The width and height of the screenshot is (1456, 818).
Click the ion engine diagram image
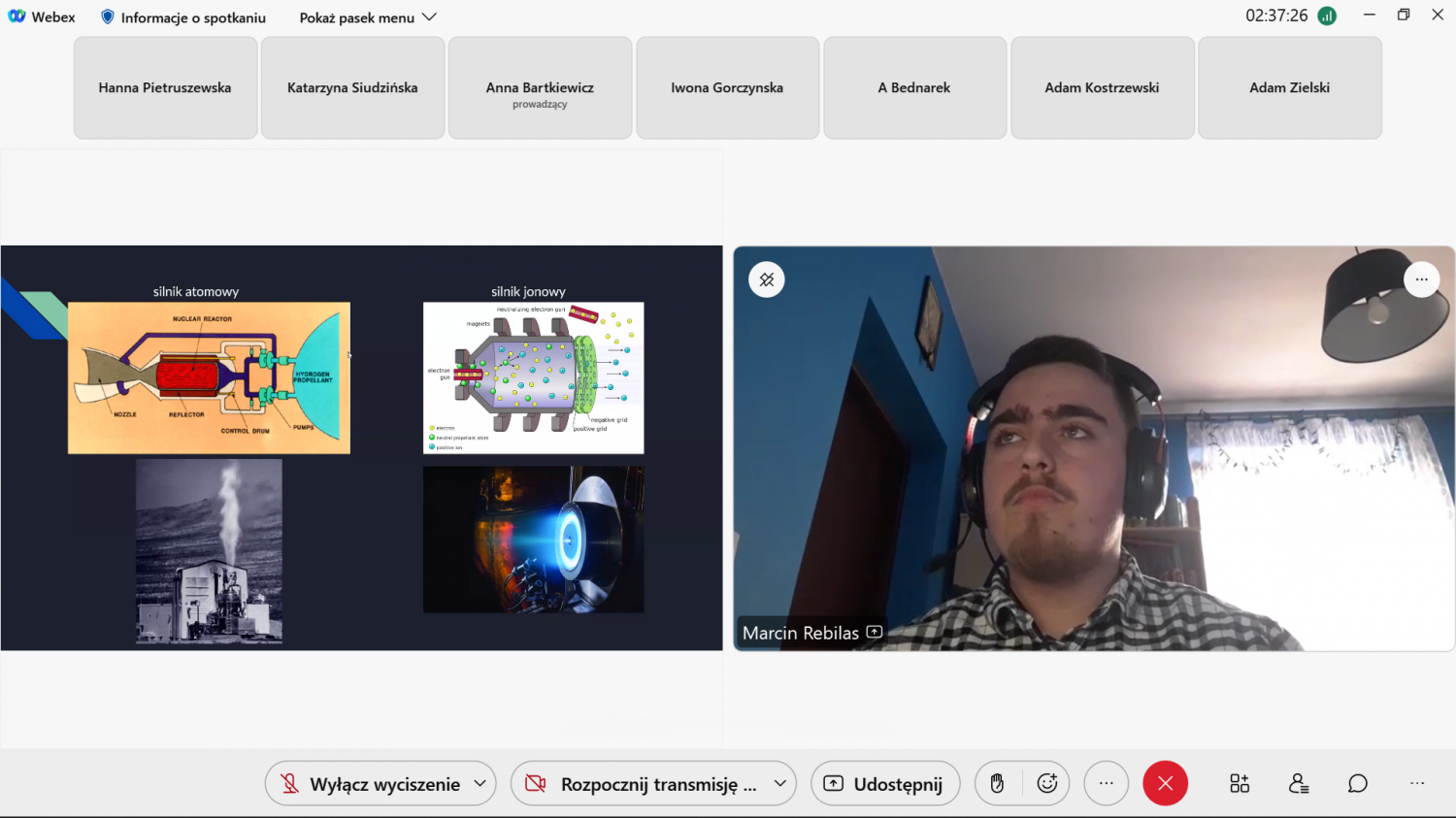(534, 378)
